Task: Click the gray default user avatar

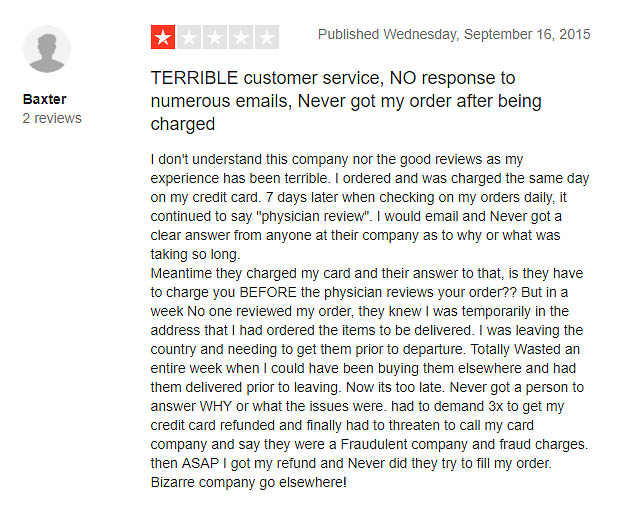Action: pyautogui.click(x=47, y=50)
